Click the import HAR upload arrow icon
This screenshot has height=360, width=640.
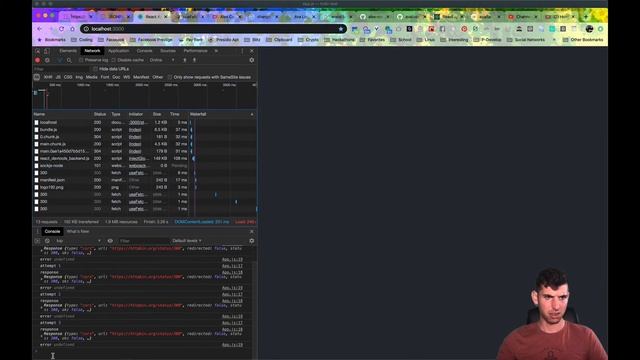coord(184,60)
